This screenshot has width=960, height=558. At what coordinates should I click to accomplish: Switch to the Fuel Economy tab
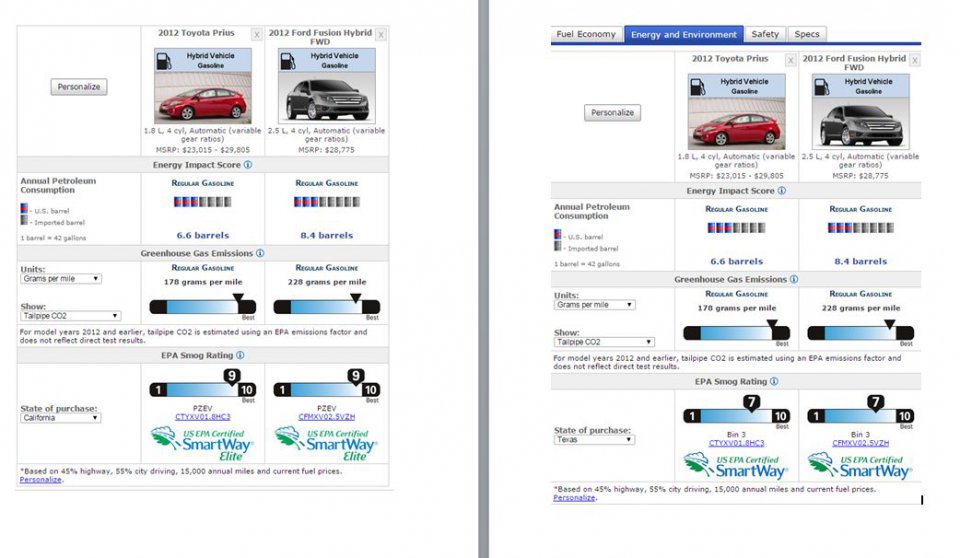585,35
